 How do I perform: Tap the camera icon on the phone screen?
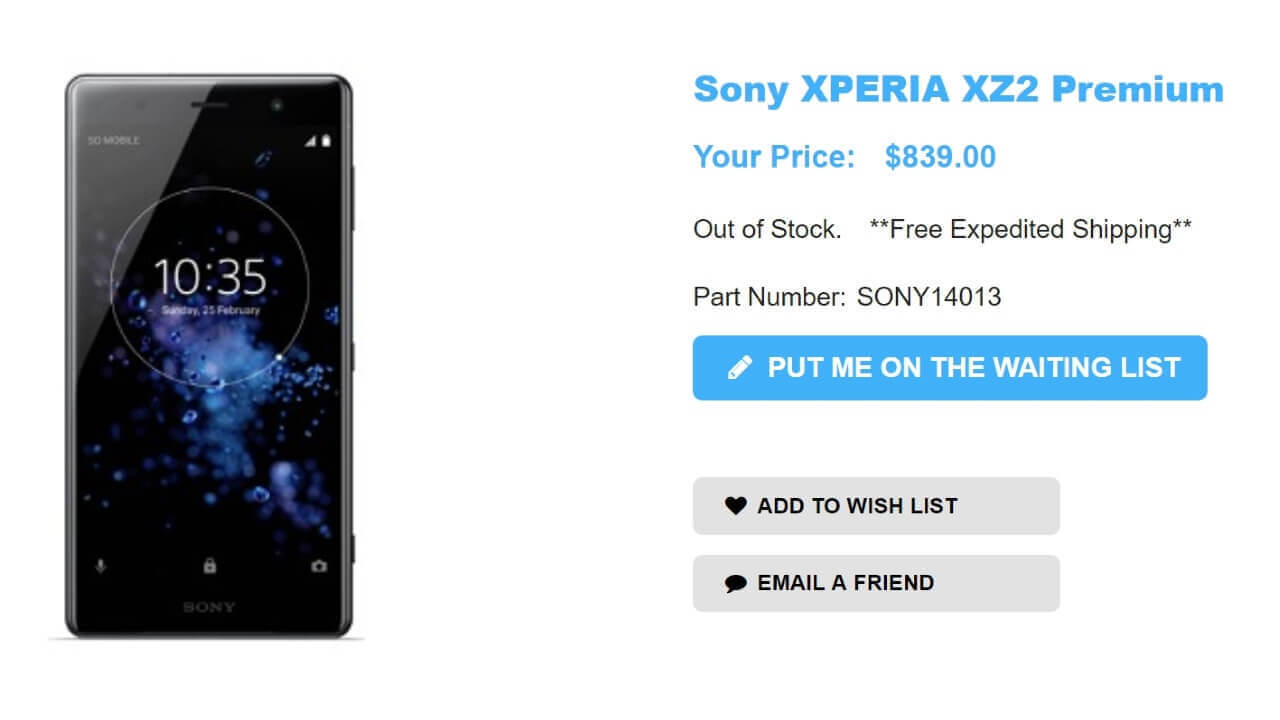[318, 566]
